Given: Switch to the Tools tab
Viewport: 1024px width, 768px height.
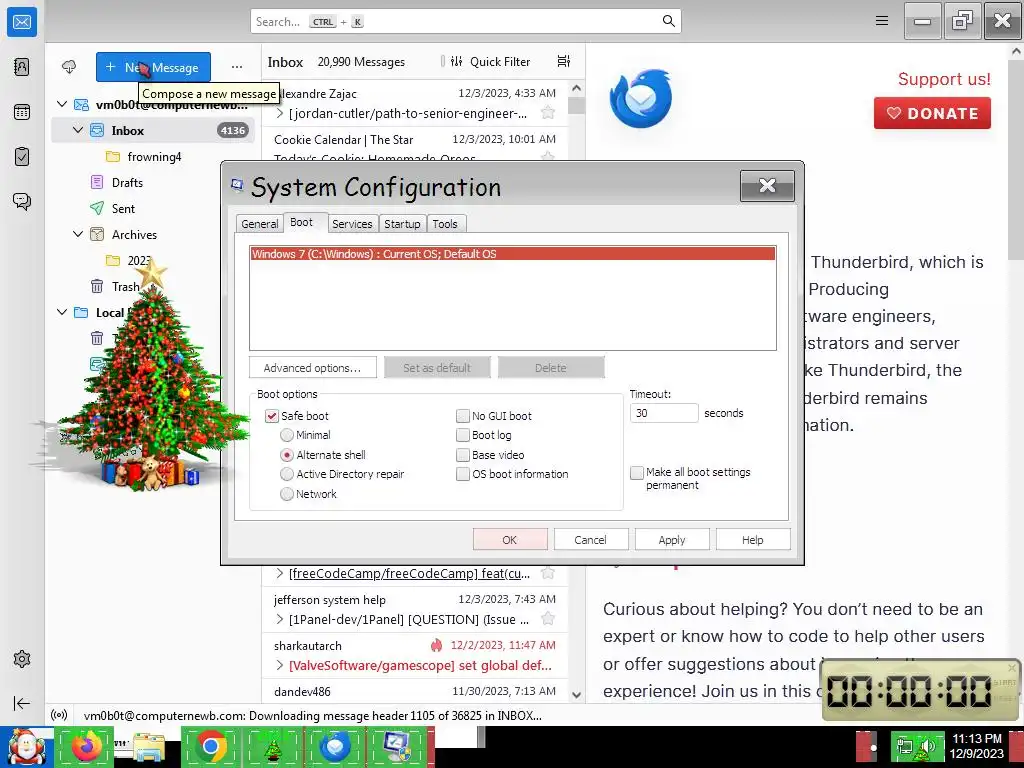Looking at the screenshot, I should [445, 223].
